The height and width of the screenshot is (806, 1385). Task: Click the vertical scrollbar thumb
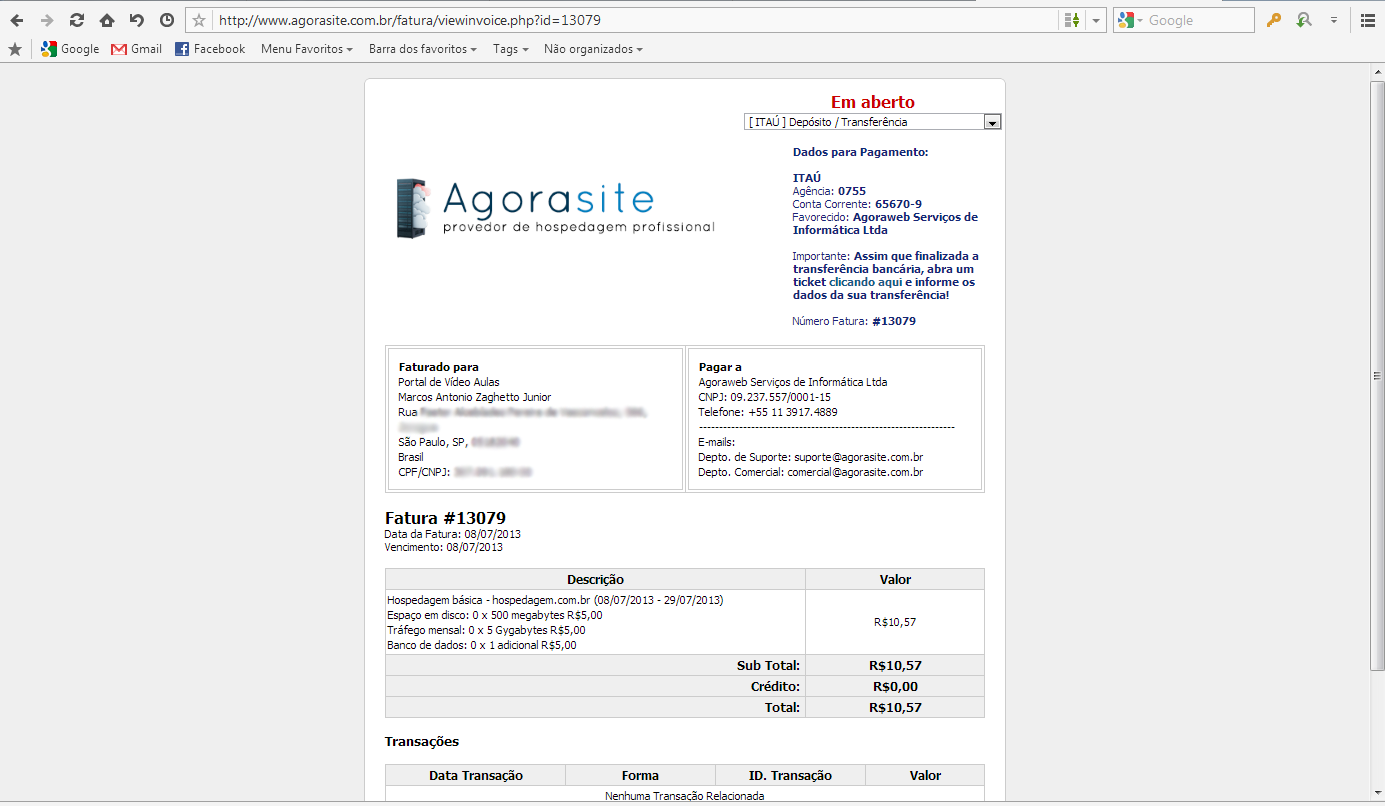coord(1377,376)
